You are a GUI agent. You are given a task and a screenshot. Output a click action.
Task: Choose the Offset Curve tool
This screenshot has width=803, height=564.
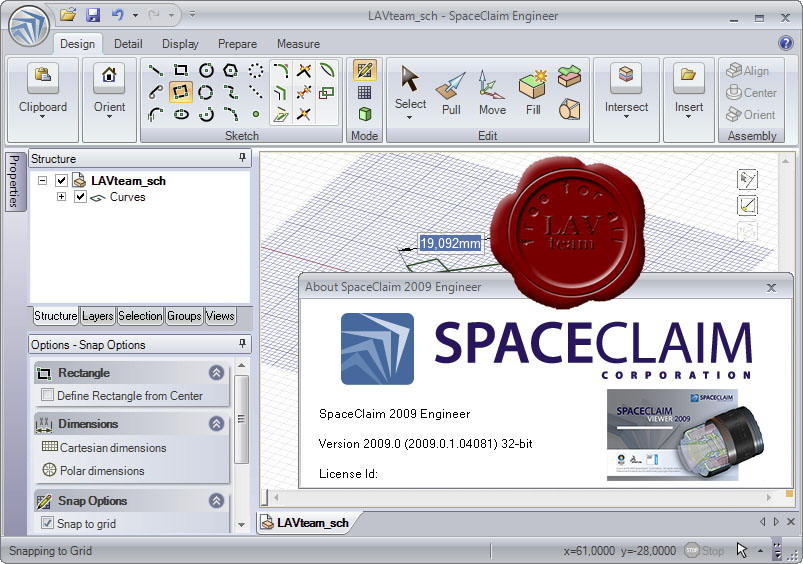(281, 92)
